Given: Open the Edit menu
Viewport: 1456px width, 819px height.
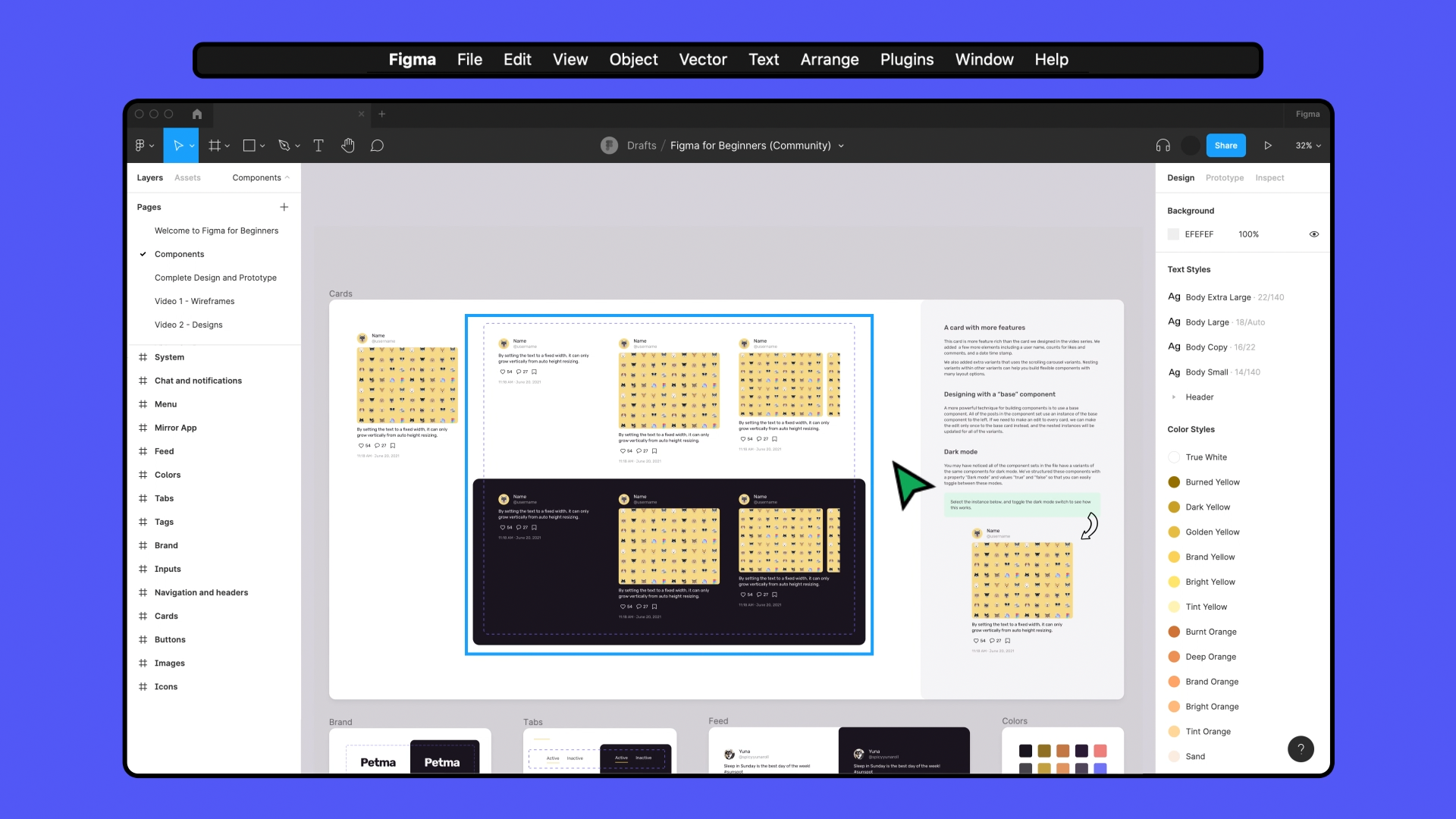Looking at the screenshot, I should (517, 59).
